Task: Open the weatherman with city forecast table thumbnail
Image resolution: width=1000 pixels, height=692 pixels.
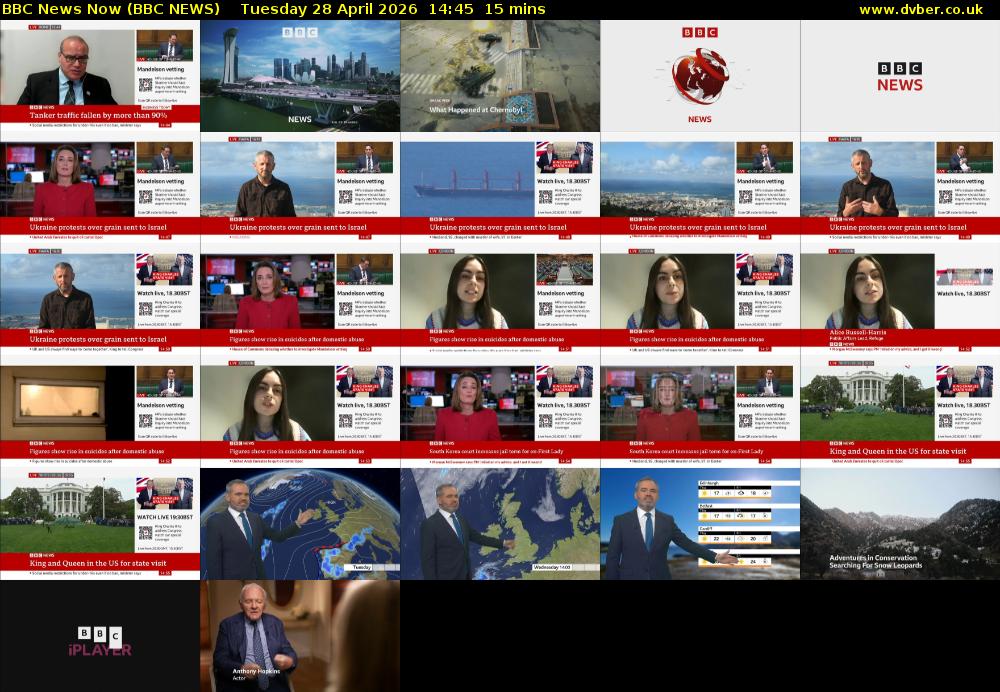Action: click(x=700, y=524)
